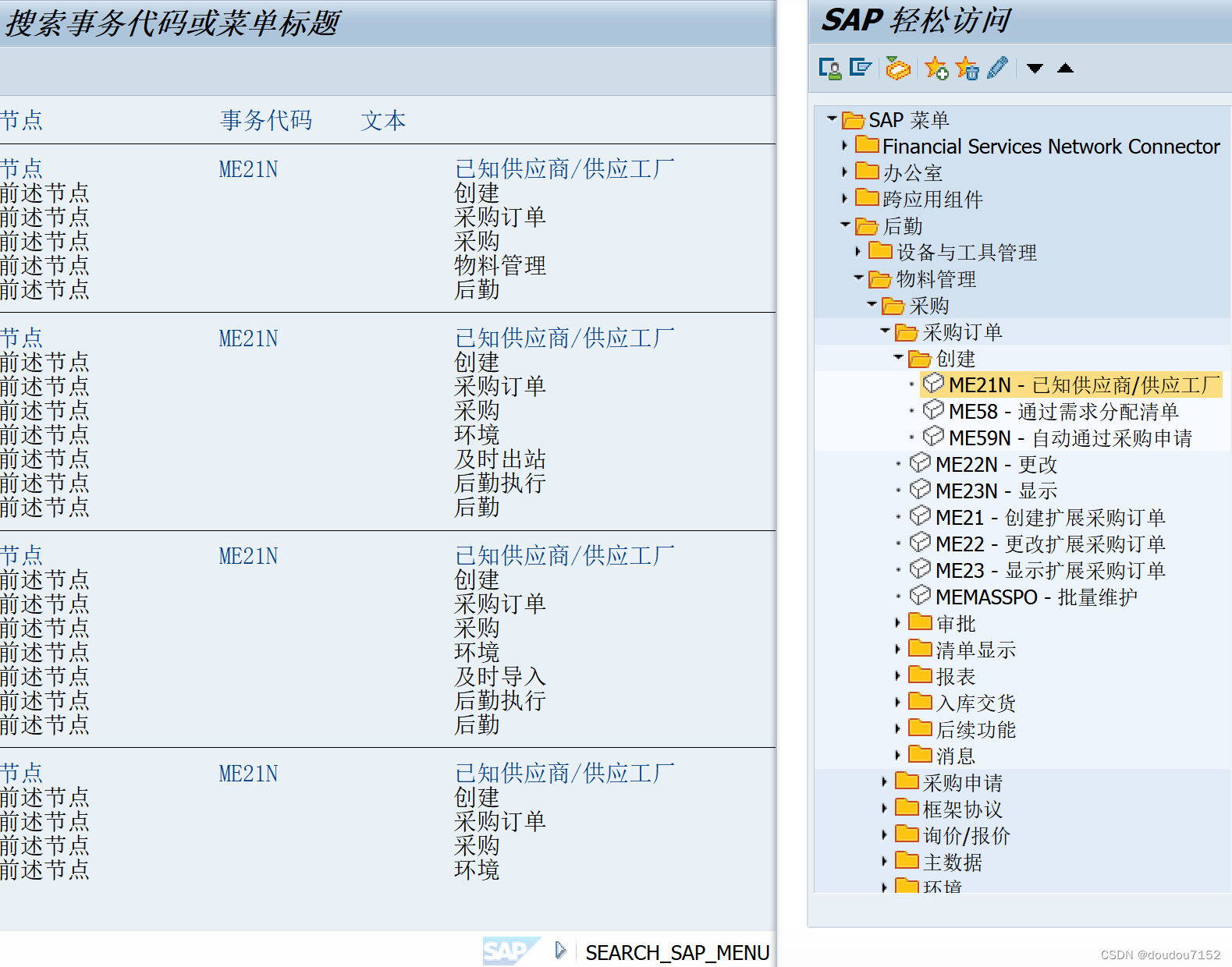Click ME21N code in fourth result

(x=248, y=774)
